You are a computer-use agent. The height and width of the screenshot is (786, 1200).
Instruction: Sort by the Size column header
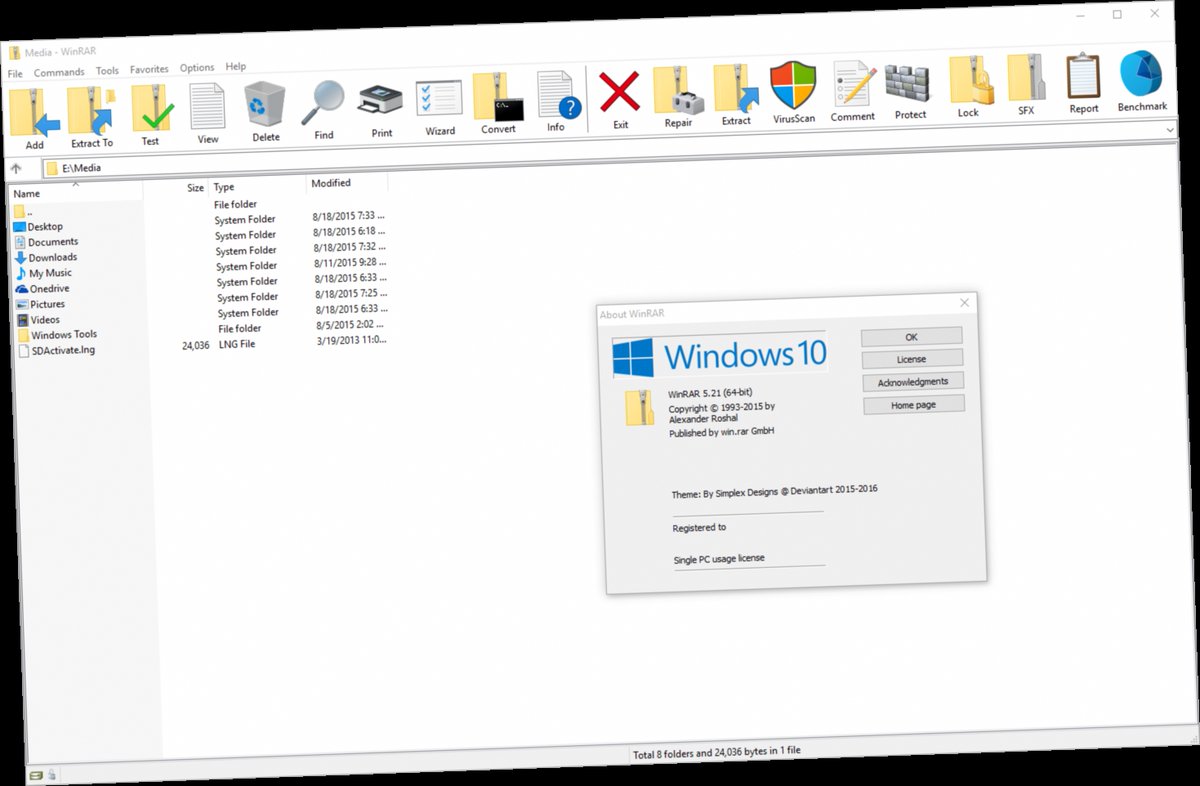coord(175,188)
